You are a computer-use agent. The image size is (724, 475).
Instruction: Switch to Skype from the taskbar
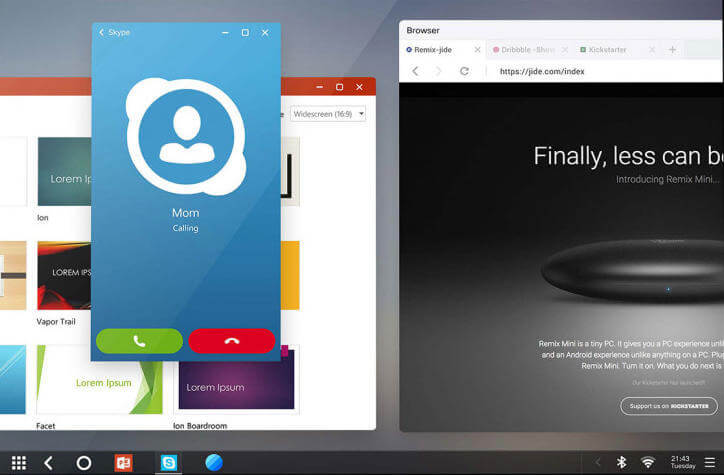click(169, 463)
